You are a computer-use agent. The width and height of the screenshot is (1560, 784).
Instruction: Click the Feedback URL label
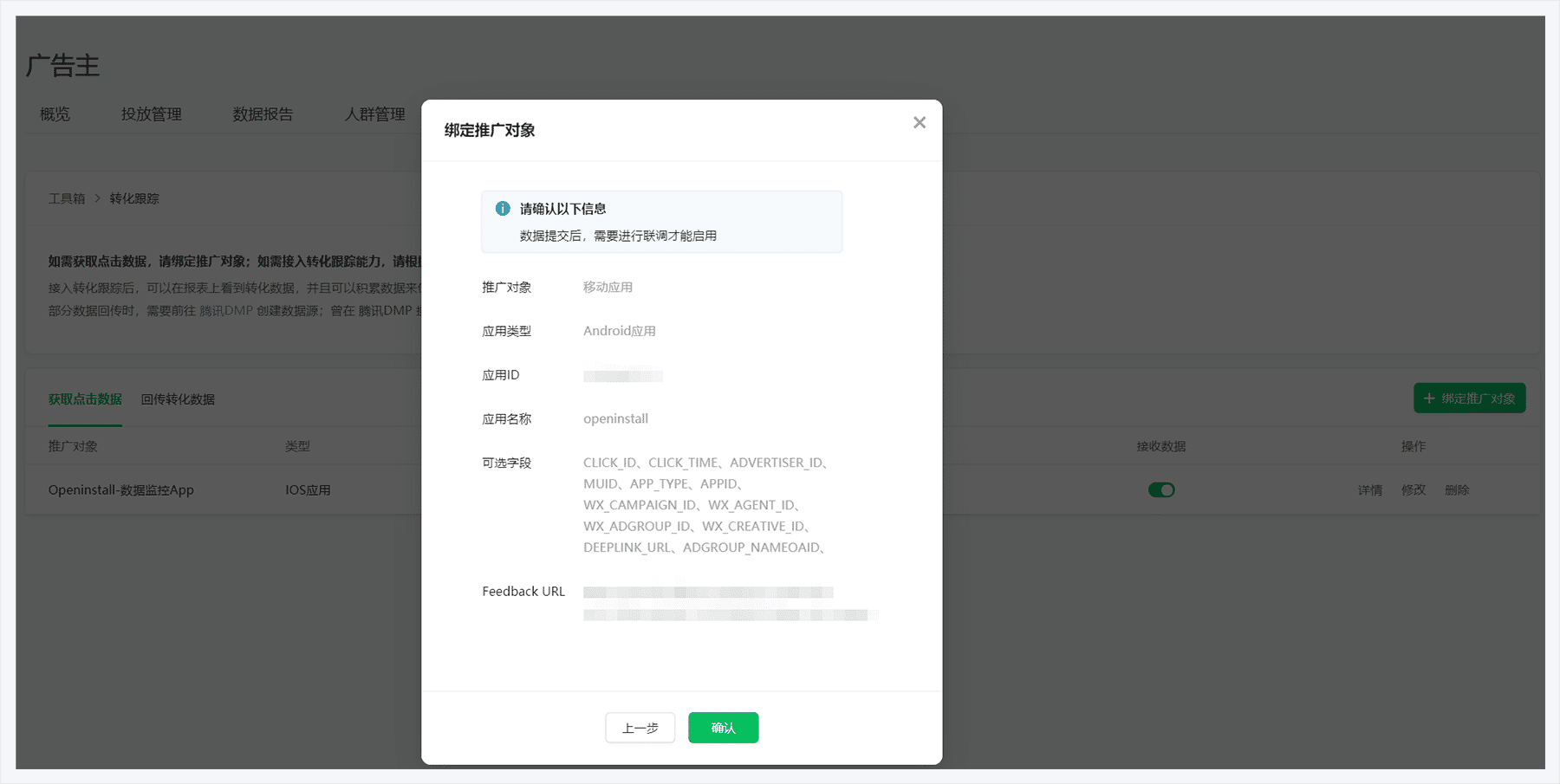coord(523,592)
